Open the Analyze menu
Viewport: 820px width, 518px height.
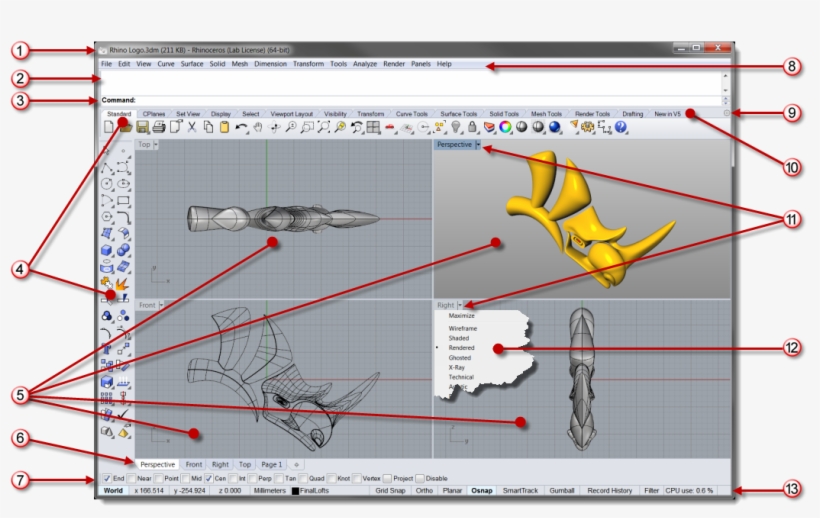tap(365, 64)
